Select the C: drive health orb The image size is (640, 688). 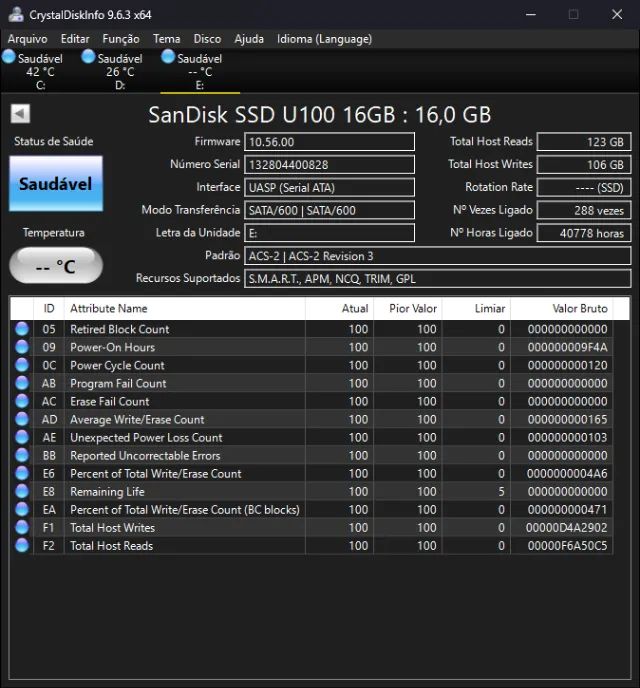(9, 56)
